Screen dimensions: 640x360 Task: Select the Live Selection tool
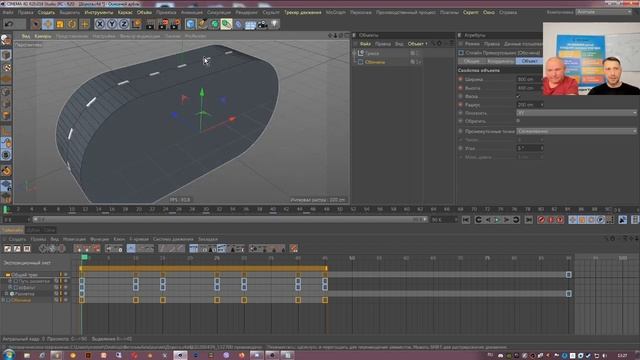tap(36, 24)
